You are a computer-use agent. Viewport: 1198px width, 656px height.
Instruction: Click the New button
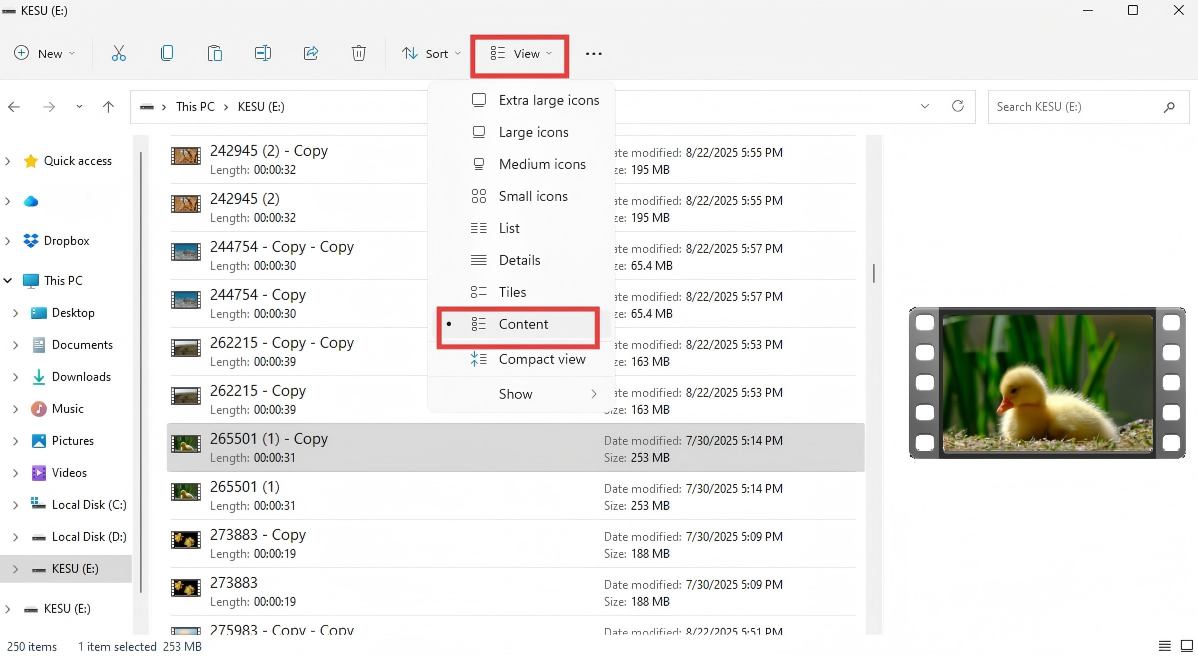(x=45, y=54)
